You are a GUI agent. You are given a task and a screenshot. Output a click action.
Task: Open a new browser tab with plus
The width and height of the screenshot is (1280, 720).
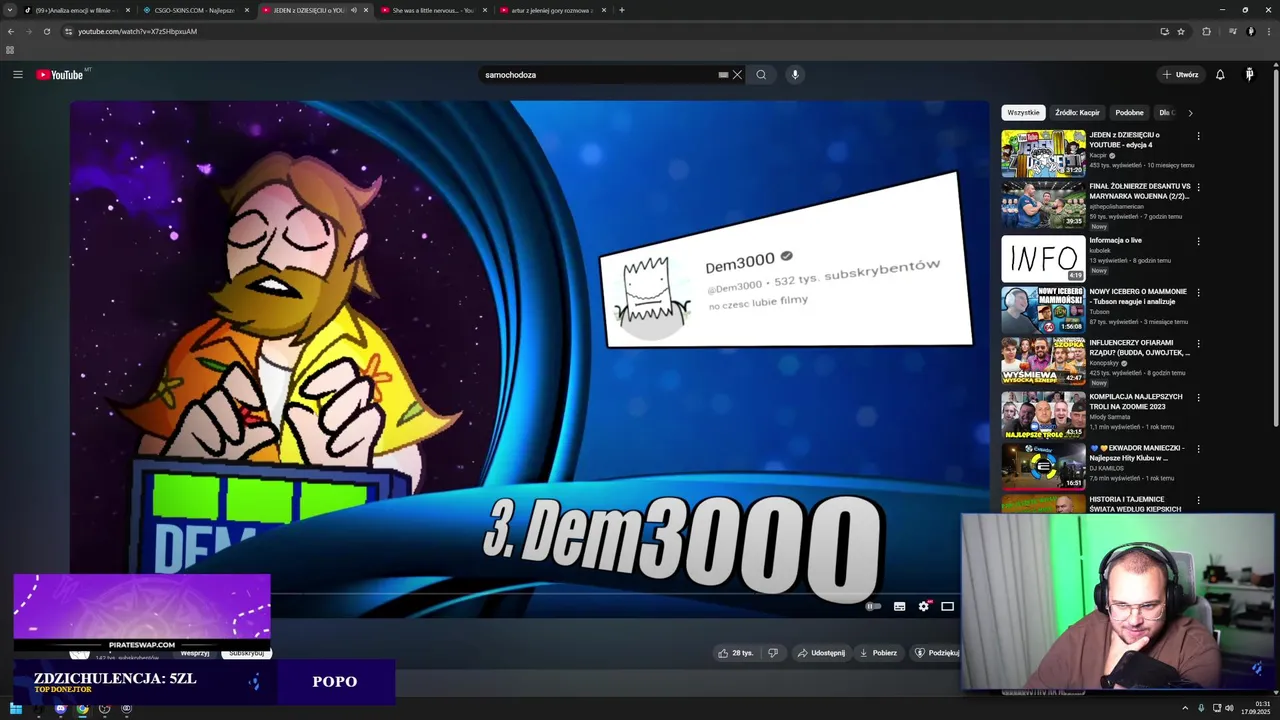tap(622, 10)
